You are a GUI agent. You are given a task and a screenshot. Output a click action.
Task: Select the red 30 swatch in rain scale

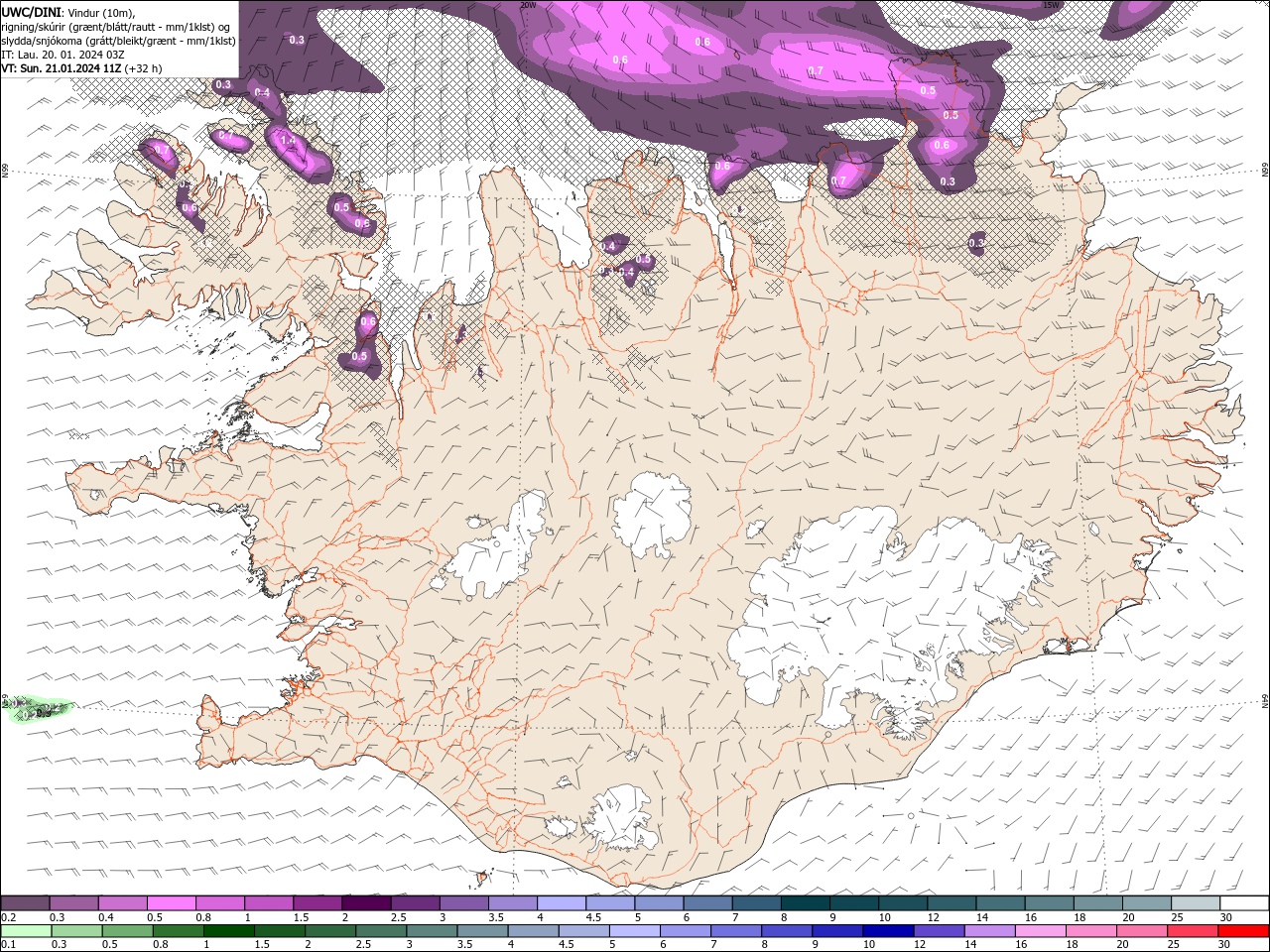[x=1243, y=931]
